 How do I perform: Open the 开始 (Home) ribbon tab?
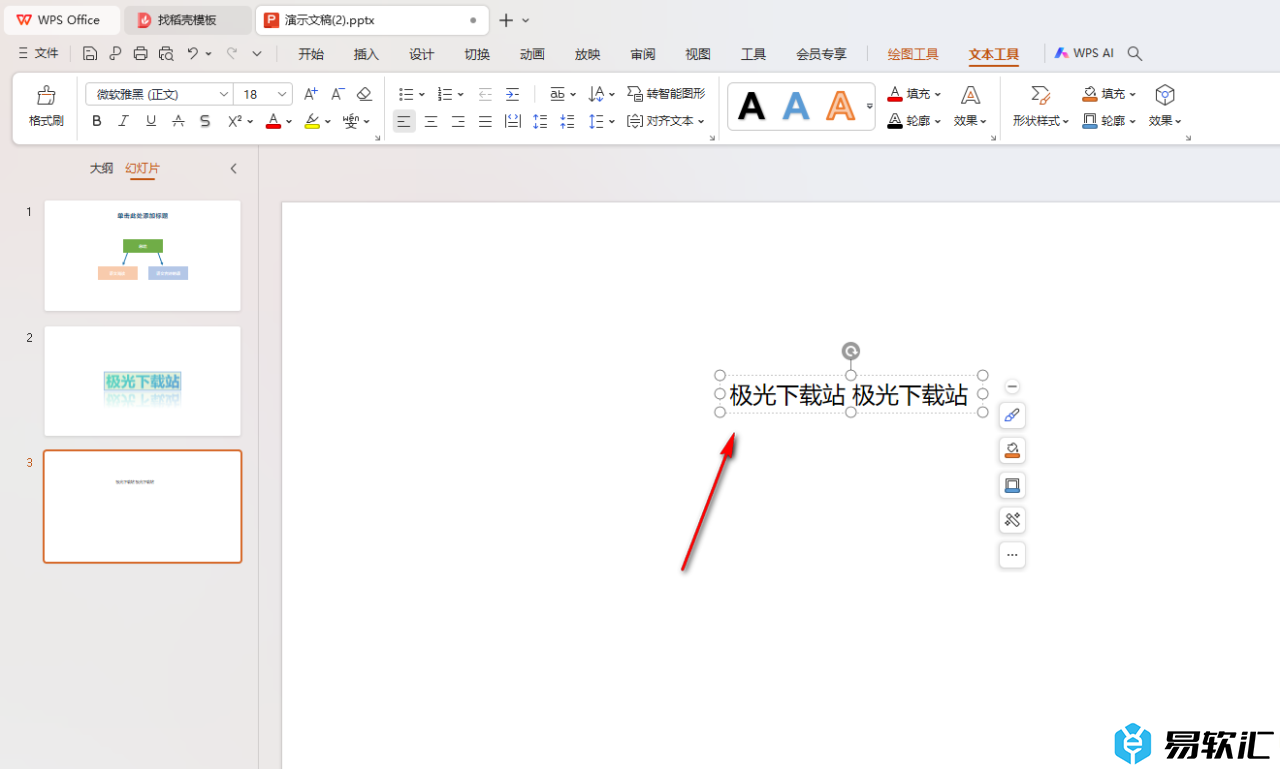311,54
